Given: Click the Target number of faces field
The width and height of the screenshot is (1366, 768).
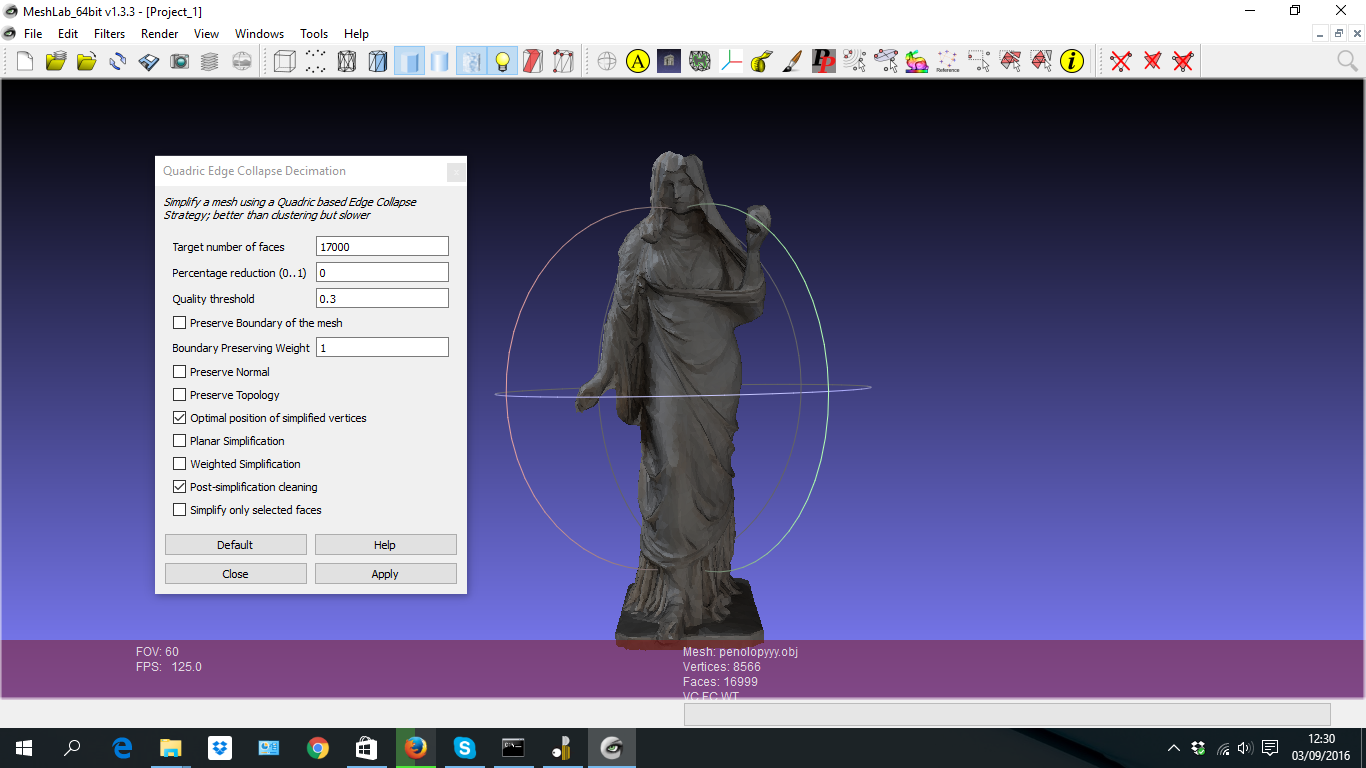Looking at the screenshot, I should [x=382, y=247].
